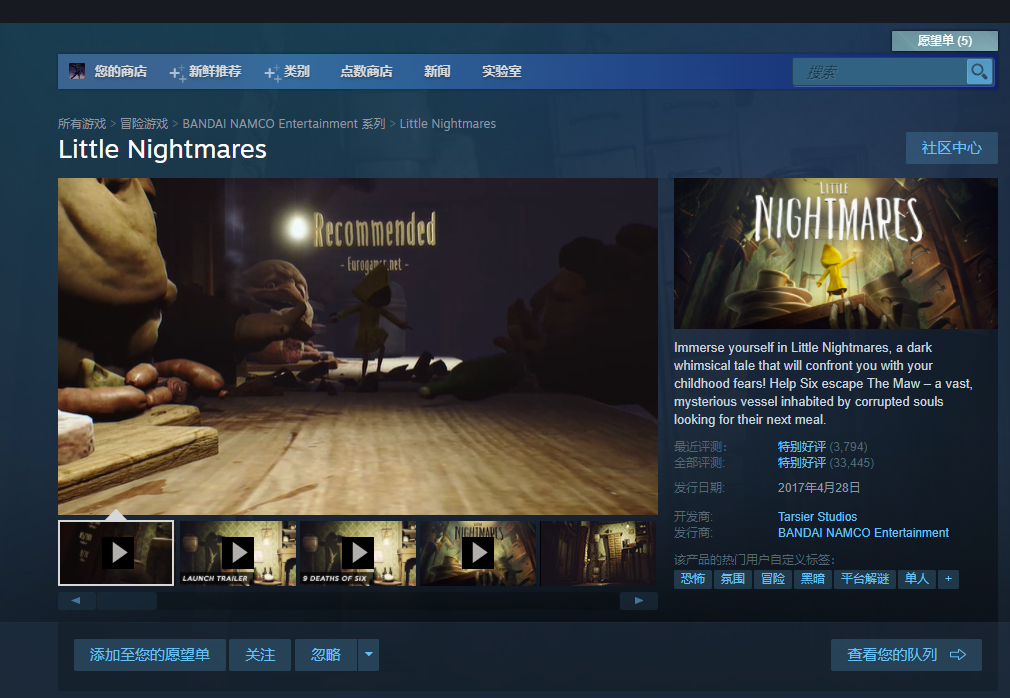Viewport: 1010px width, 698px height.
Task: Click the 关注 follow button
Action: click(x=260, y=655)
